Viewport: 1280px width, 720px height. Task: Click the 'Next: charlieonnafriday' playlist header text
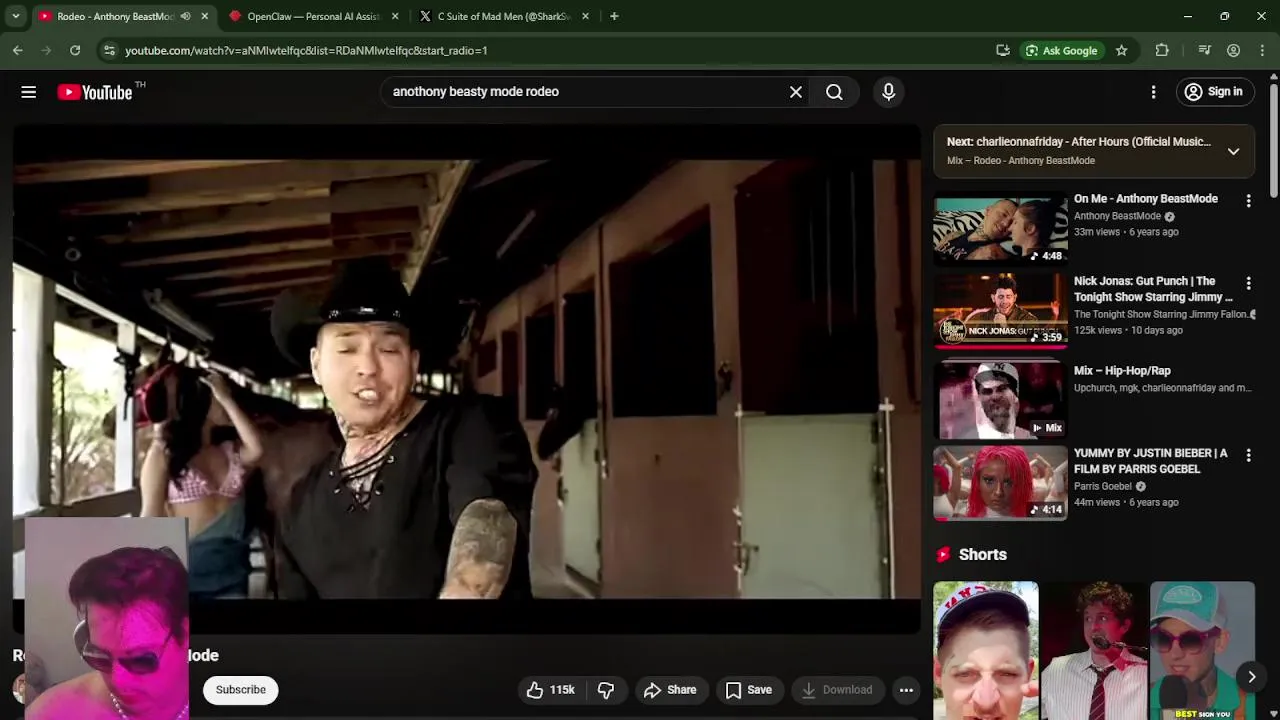1079,142
